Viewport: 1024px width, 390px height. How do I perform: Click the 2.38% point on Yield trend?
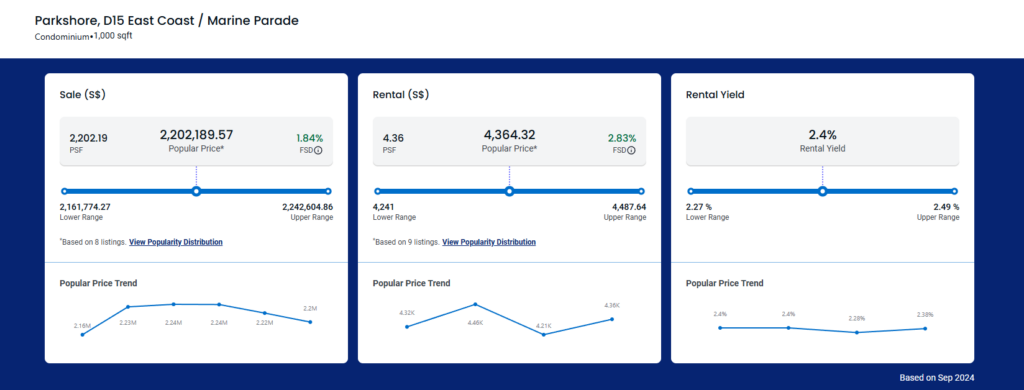coord(925,329)
